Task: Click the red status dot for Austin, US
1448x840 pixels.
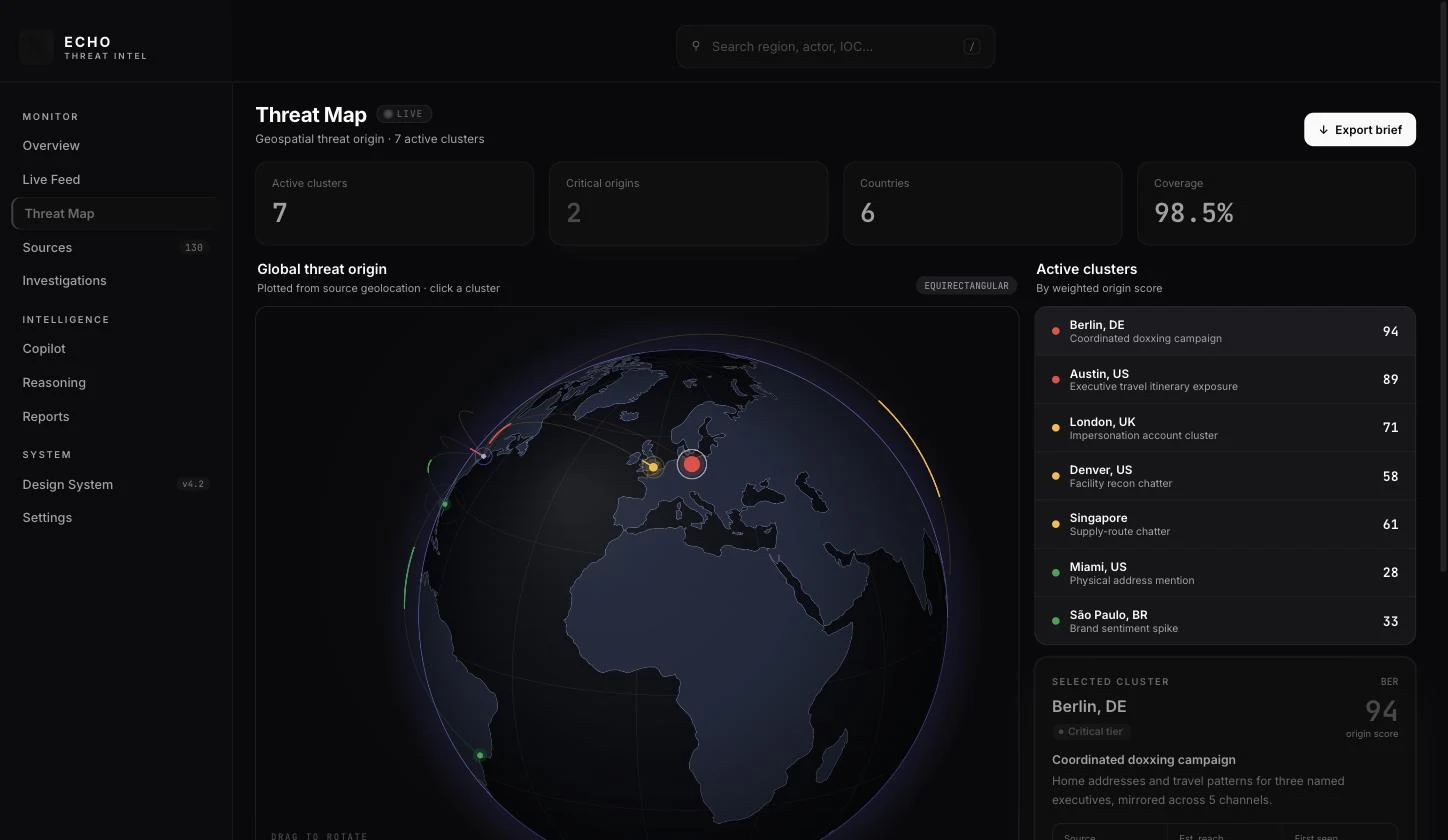Action: pyautogui.click(x=1055, y=380)
